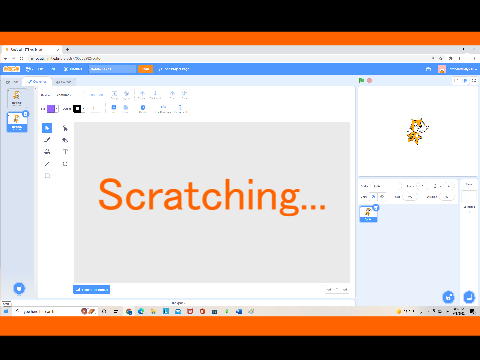This screenshot has width=480, height=360.
Task: Open the Fill color dropdown
Action: pos(56,109)
